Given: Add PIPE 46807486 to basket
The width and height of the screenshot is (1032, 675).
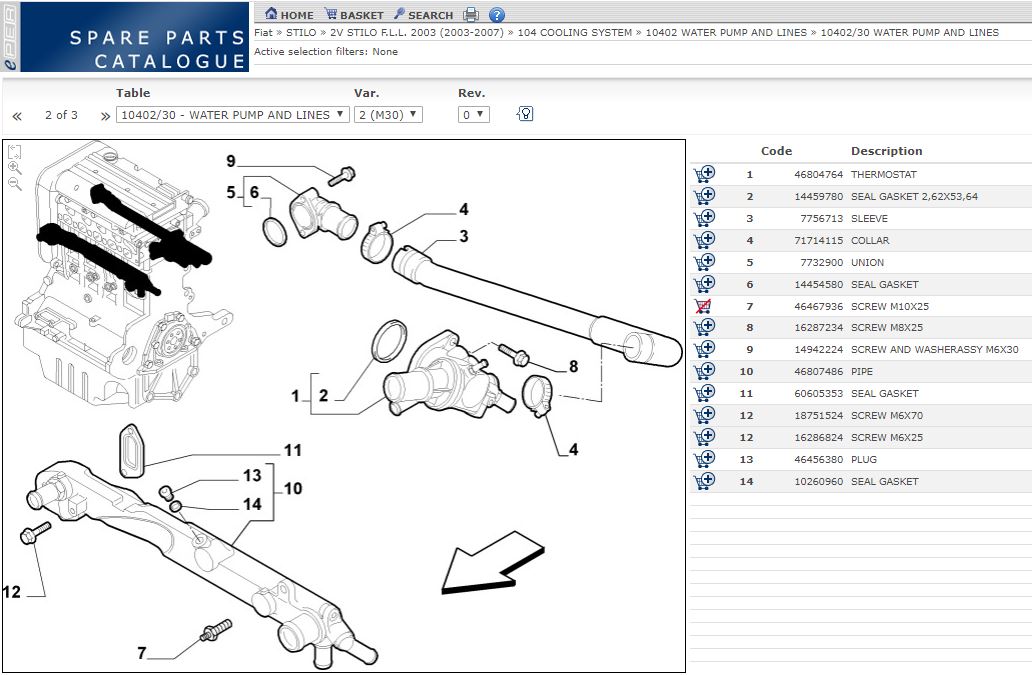Looking at the screenshot, I should (x=704, y=371).
